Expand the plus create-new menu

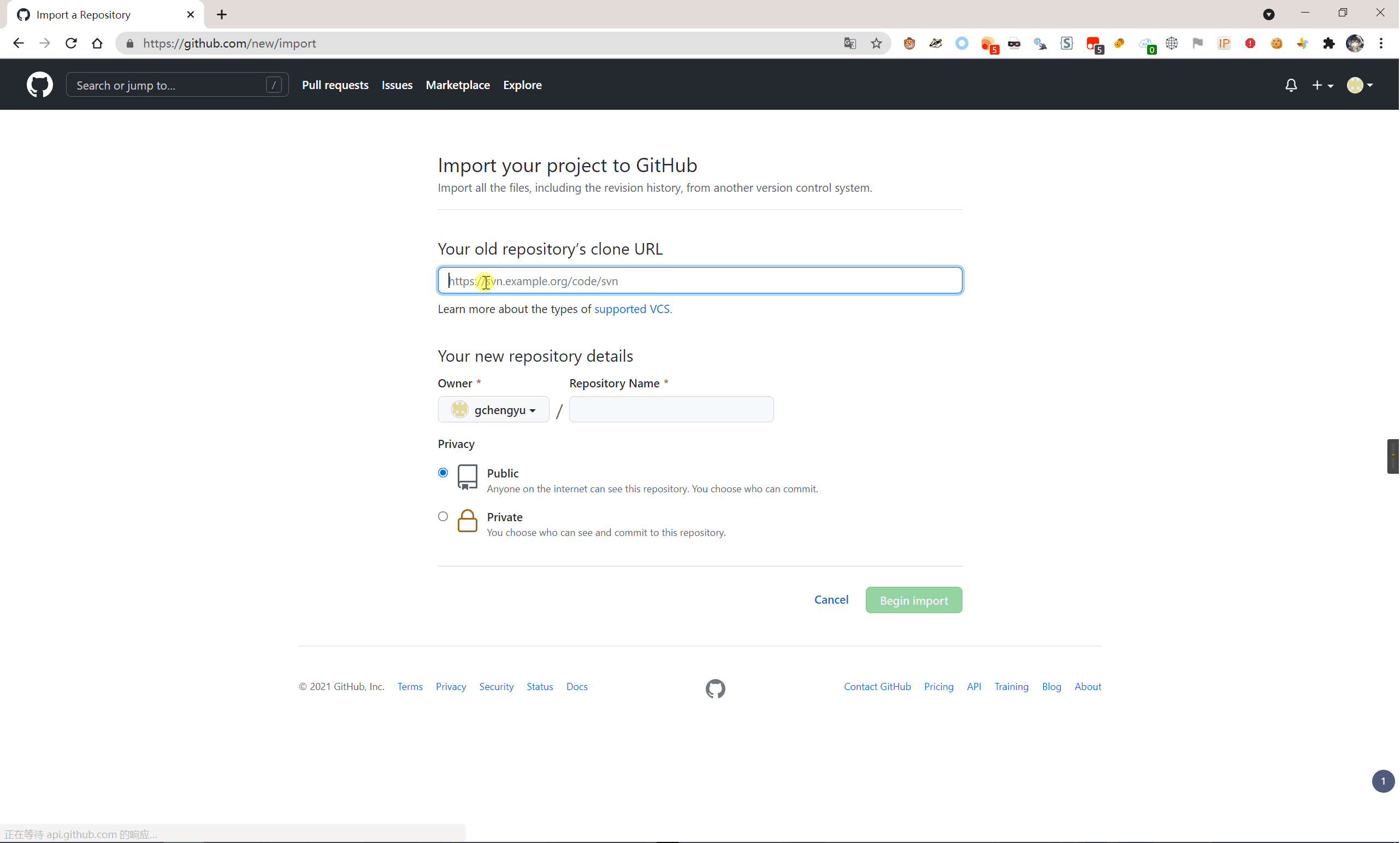click(1322, 85)
